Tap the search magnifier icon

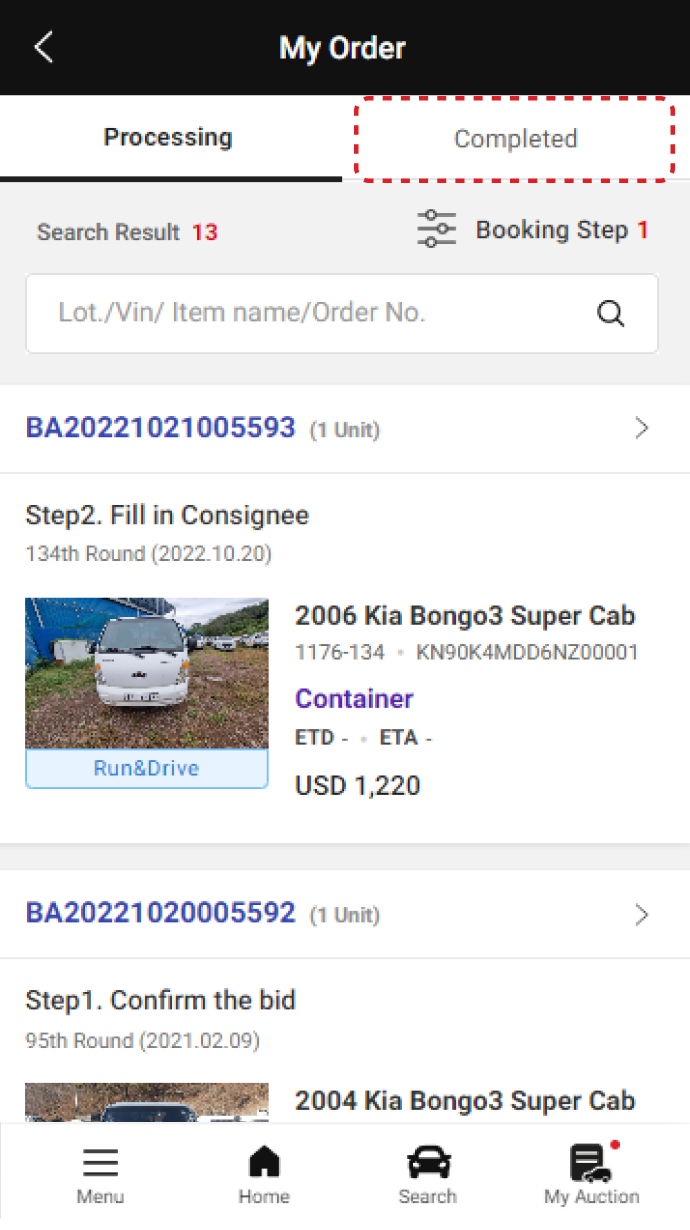tap(610, 313)
